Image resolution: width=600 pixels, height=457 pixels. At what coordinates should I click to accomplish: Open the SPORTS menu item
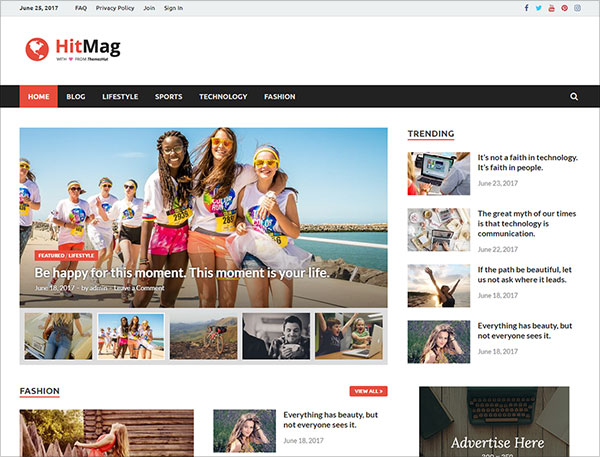168,96
